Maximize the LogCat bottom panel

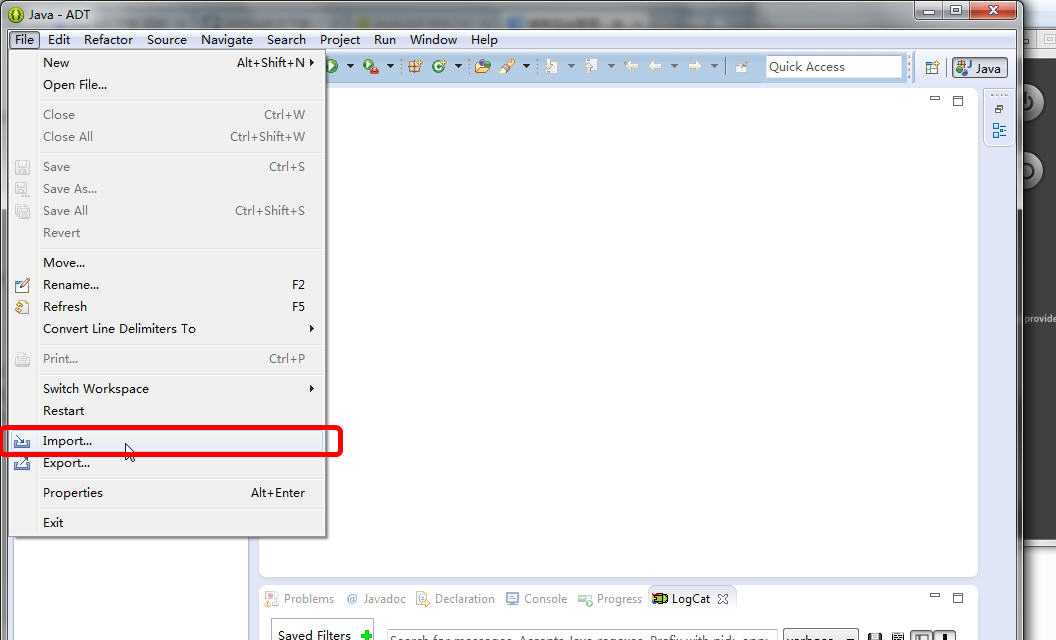(x=958, y=598)
